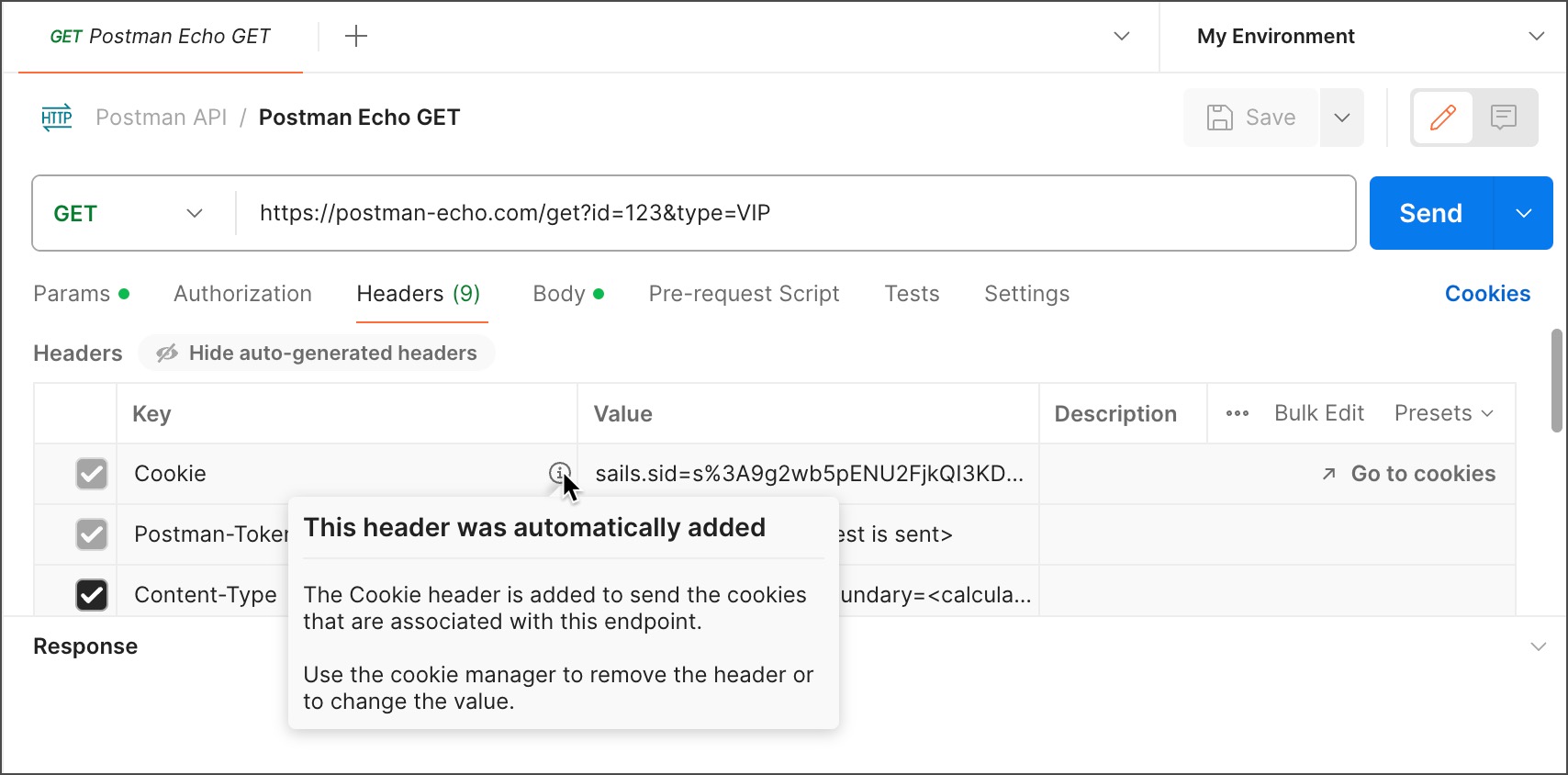Image resolution: width=1568 pixels, height=775 pixels.
Task: Open the tab list chevron
Action: (1122, 37)
